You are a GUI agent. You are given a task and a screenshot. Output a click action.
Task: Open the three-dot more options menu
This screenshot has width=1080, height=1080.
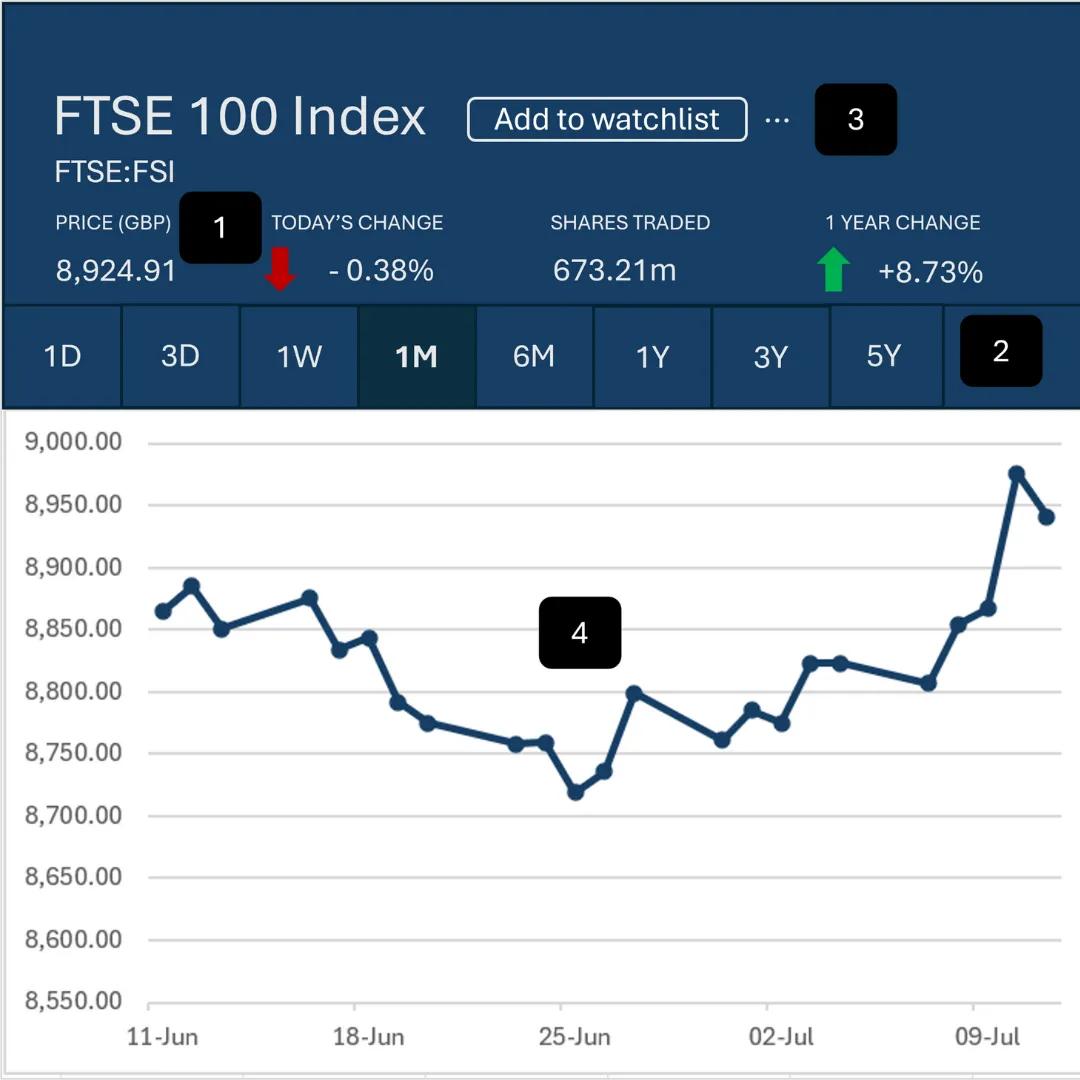[x=777, y=121]
